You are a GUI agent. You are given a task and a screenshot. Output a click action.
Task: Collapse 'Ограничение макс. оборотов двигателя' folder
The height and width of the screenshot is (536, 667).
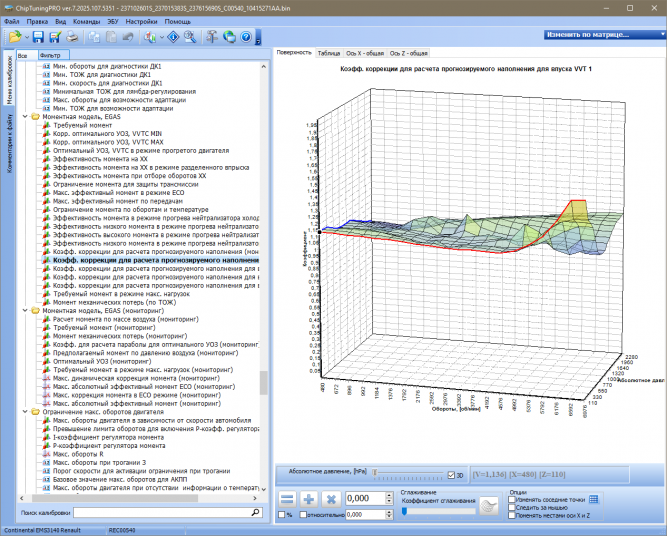click(x=25, y=412)
